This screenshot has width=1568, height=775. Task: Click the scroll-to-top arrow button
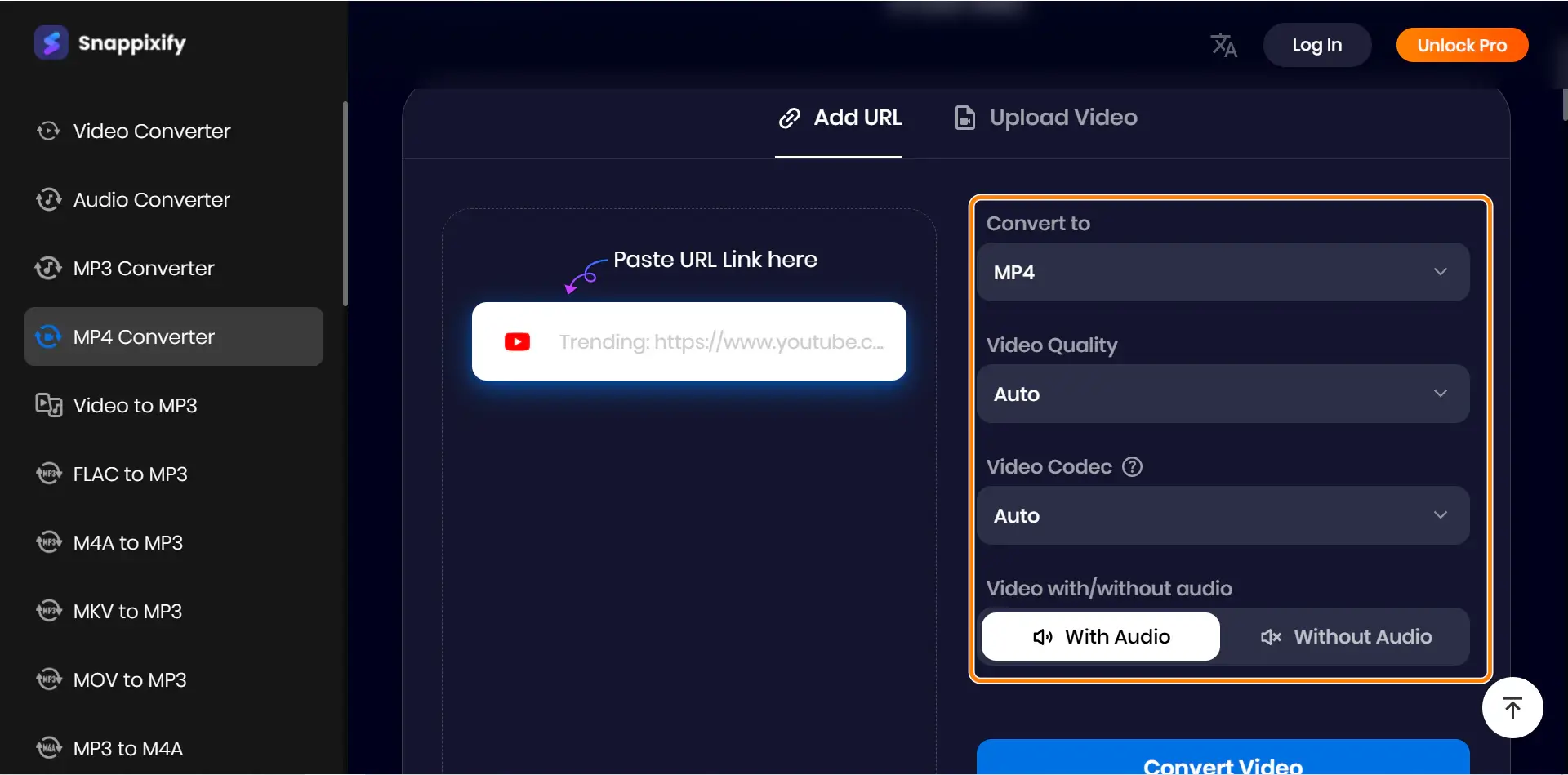[1512, 707]
